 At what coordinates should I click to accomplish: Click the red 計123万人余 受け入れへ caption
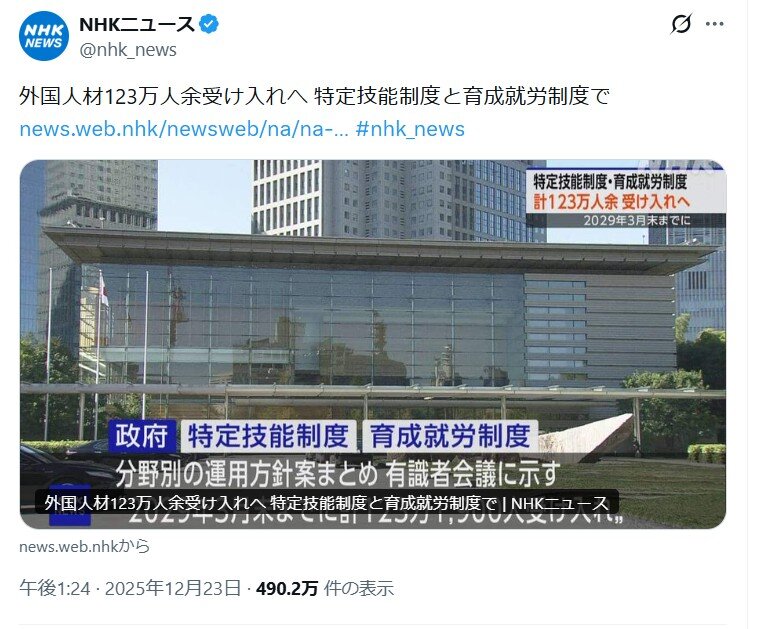pos(612,202)
